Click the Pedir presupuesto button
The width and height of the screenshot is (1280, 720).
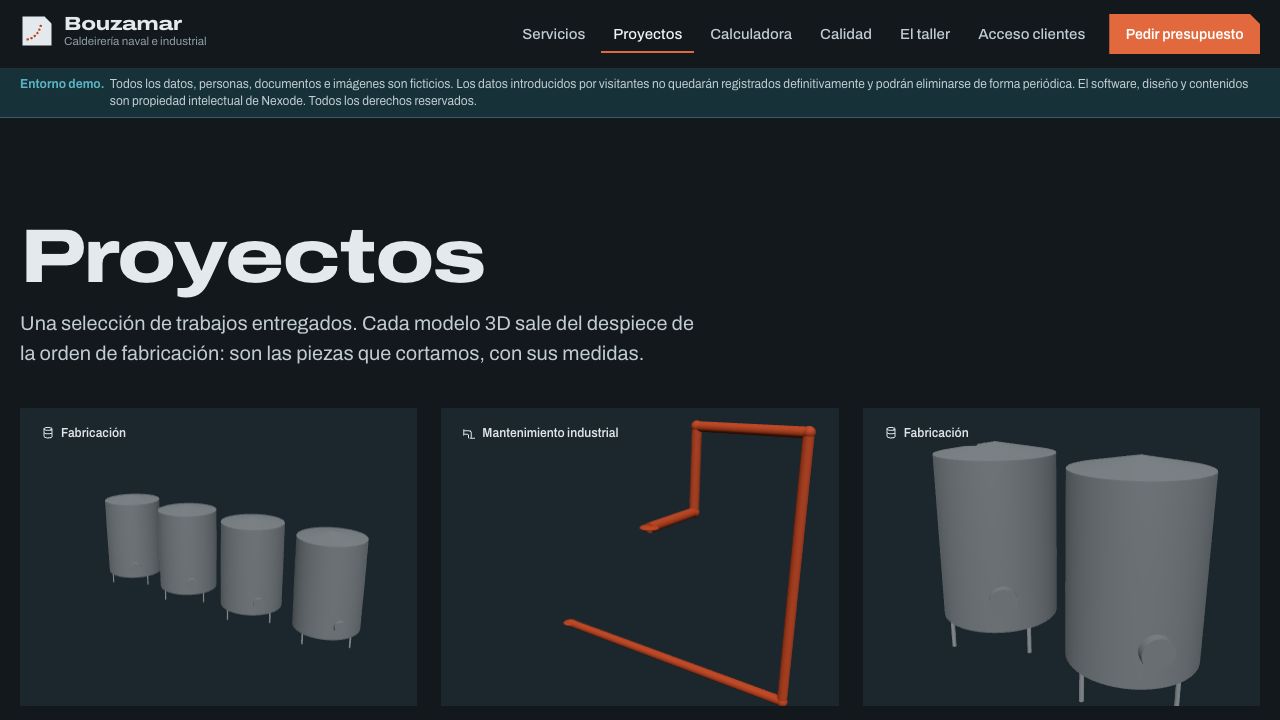pos(1185,34)
